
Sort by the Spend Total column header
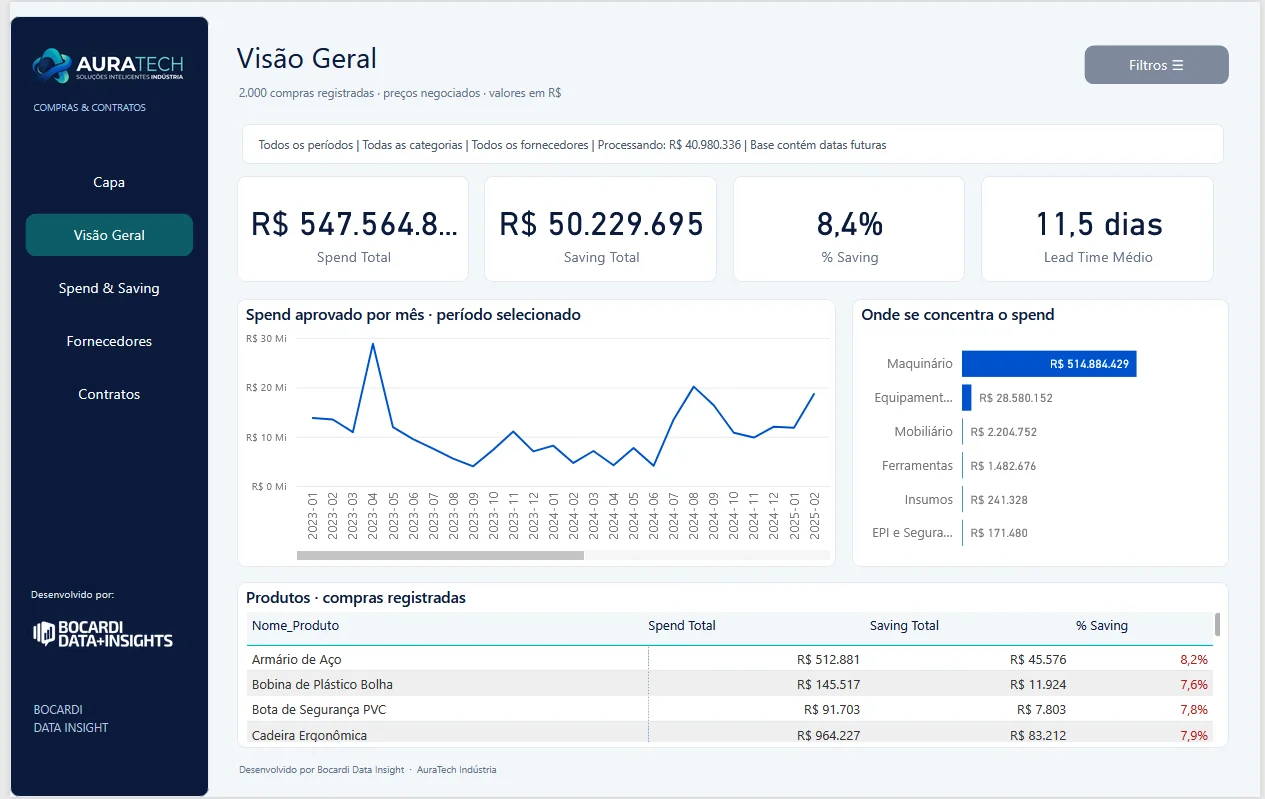[682, 626]
